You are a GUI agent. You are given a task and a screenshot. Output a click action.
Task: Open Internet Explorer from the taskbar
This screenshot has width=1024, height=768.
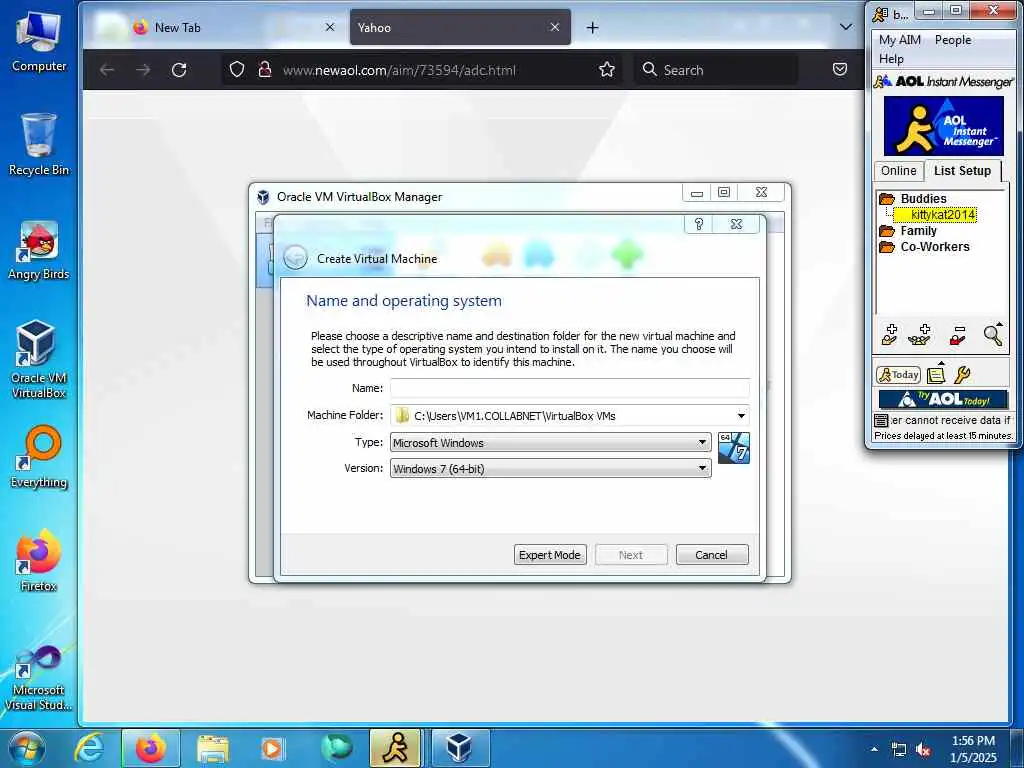tap(89, 748)
